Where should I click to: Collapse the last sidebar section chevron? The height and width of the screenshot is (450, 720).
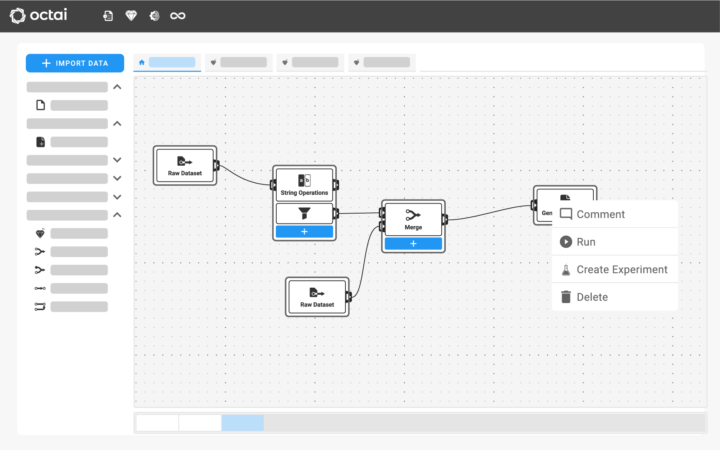coord(117,215)
